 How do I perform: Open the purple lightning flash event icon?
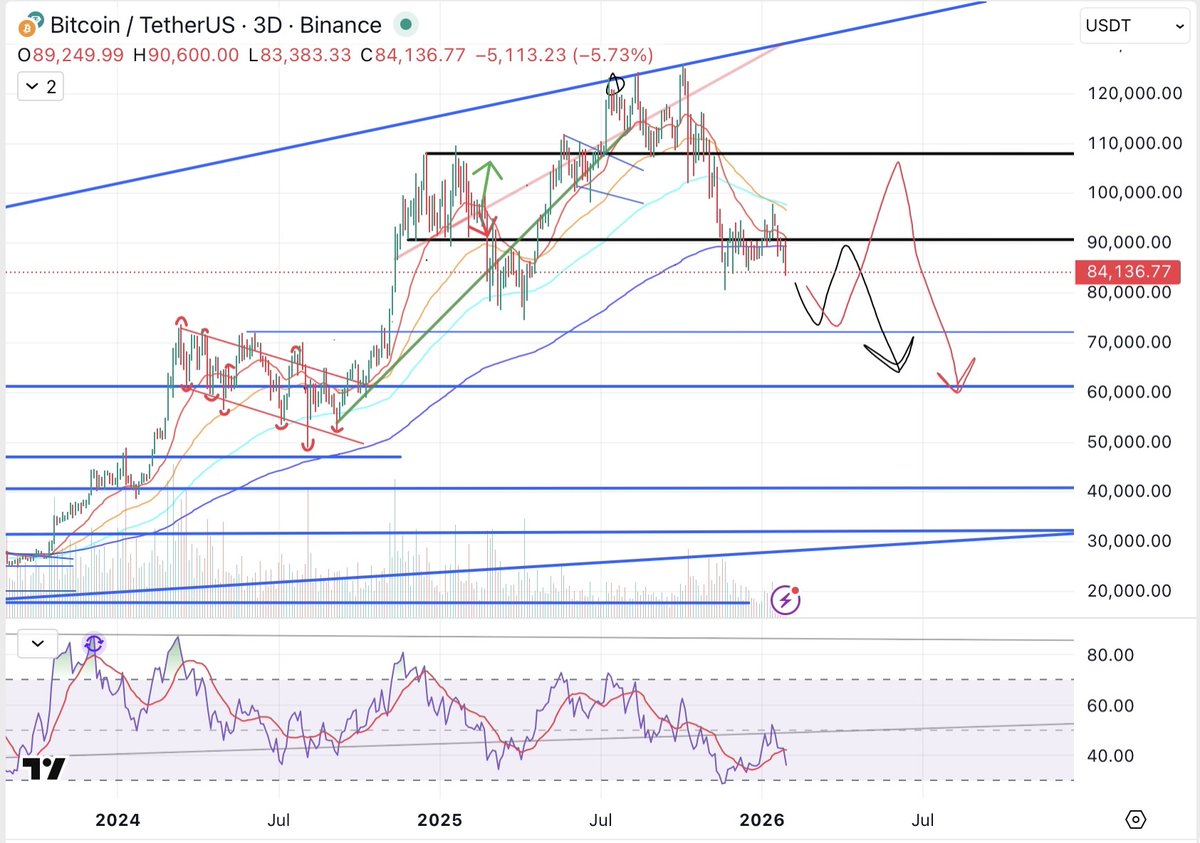[786, 600]
